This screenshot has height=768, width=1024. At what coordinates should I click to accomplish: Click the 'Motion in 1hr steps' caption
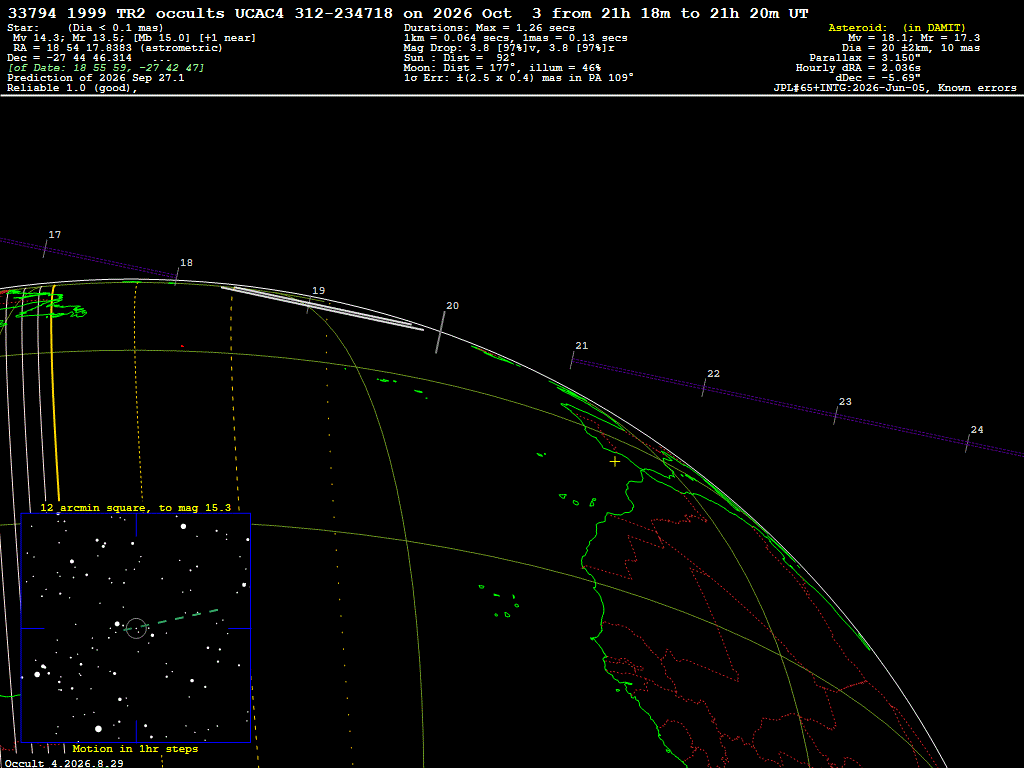[135, 748]
